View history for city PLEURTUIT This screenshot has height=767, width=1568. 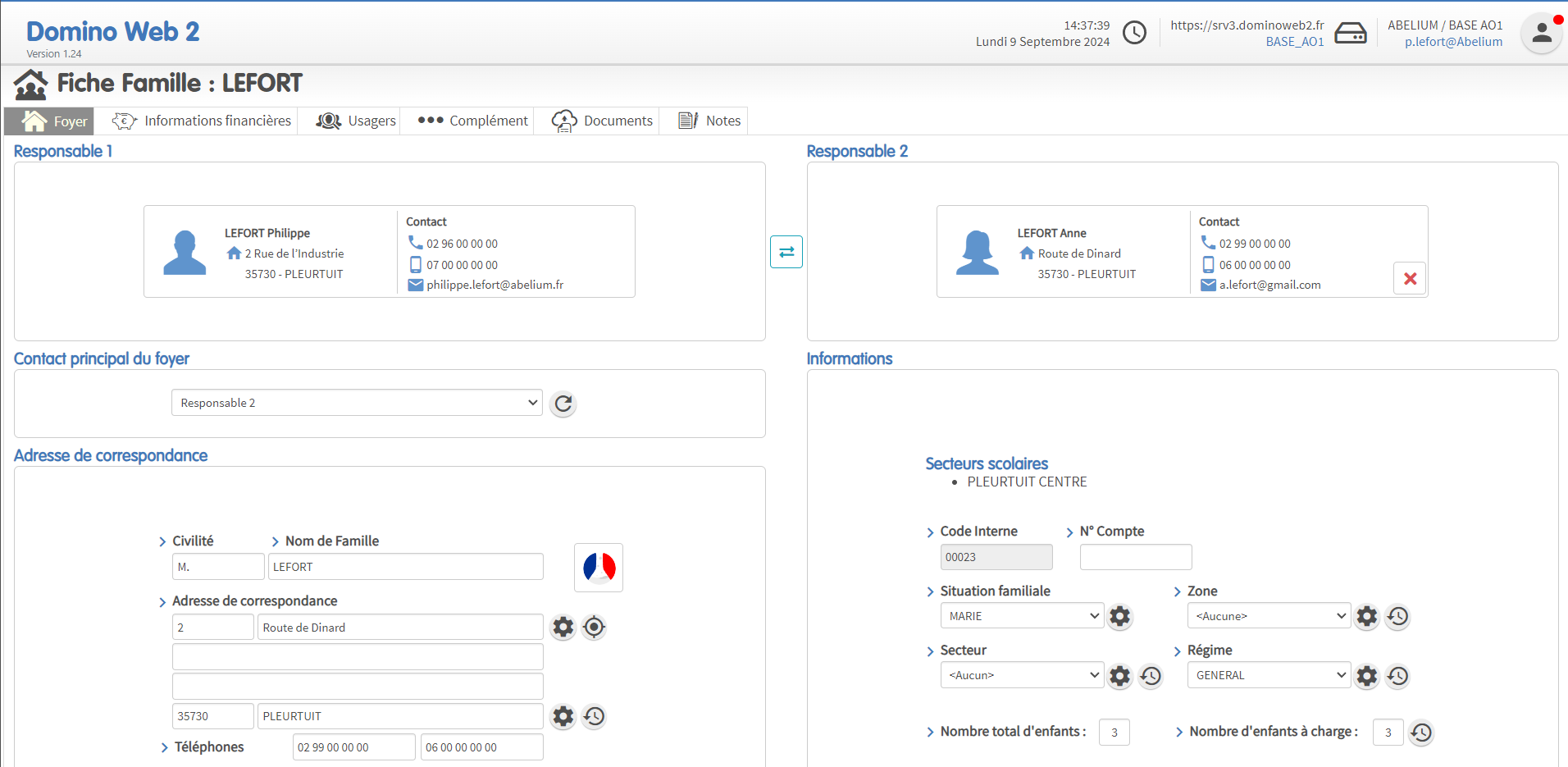(x=594, y=716)
